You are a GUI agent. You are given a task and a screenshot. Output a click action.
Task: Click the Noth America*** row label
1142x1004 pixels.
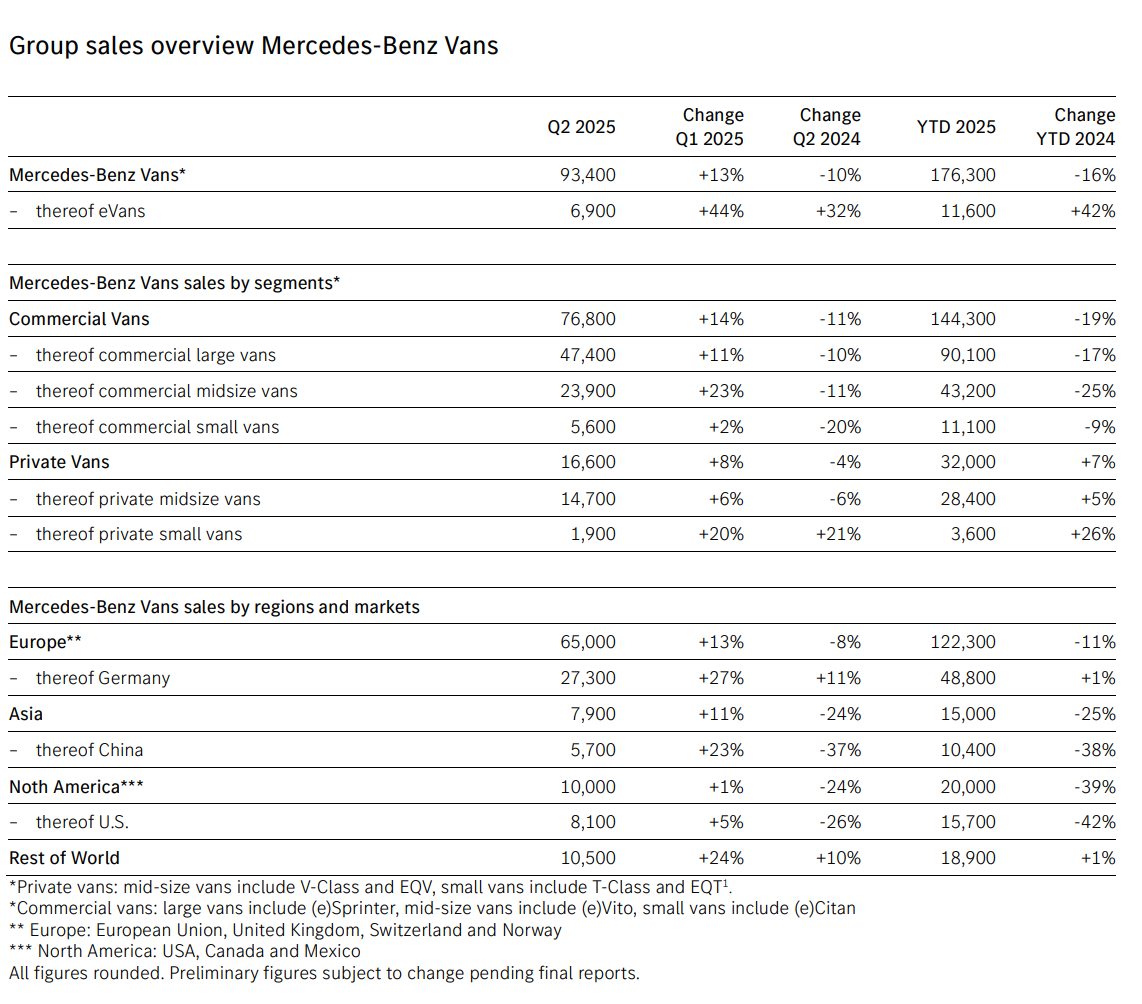pyautogui.click(x=76, y=787)
